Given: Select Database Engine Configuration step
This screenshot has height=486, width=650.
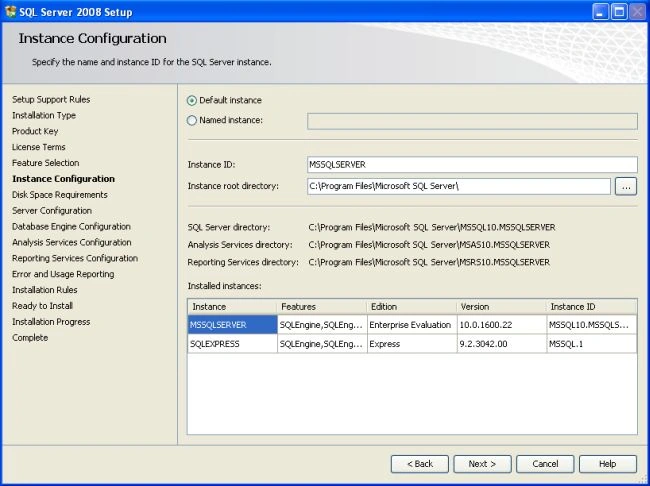Looking at the screenshot, I should [71, 226].
